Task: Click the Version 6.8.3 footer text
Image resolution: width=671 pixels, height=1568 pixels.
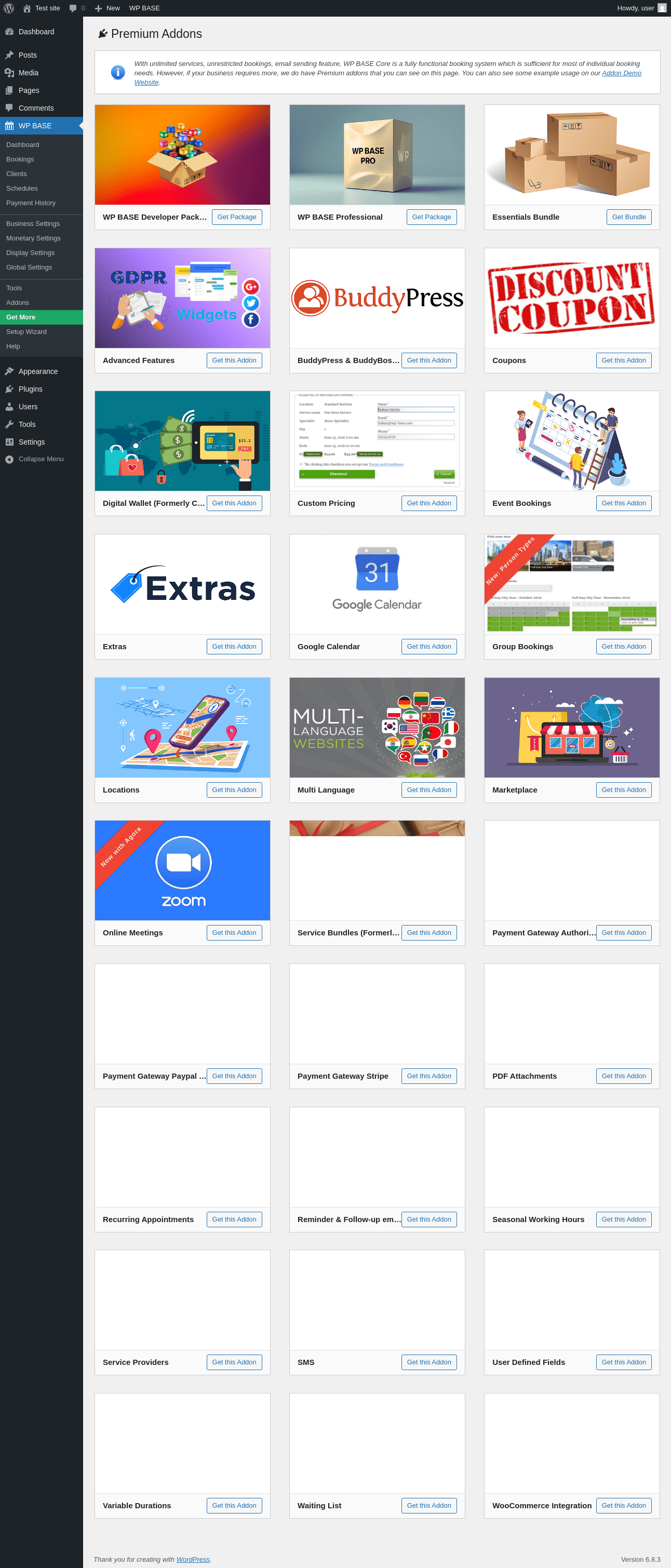Action: [x=640, y=1560]
